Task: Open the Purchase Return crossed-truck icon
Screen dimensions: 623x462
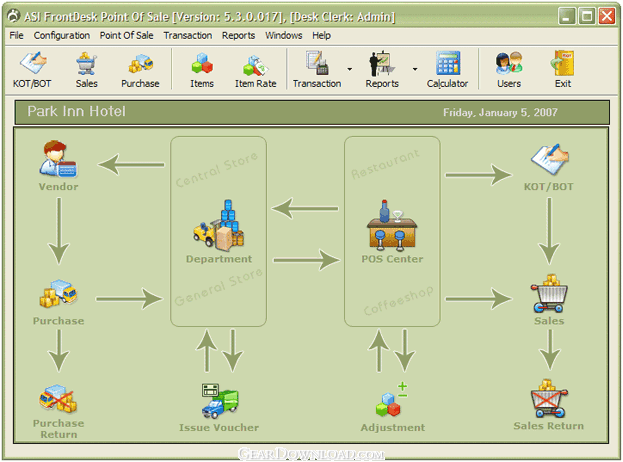Action: (58, 398)
